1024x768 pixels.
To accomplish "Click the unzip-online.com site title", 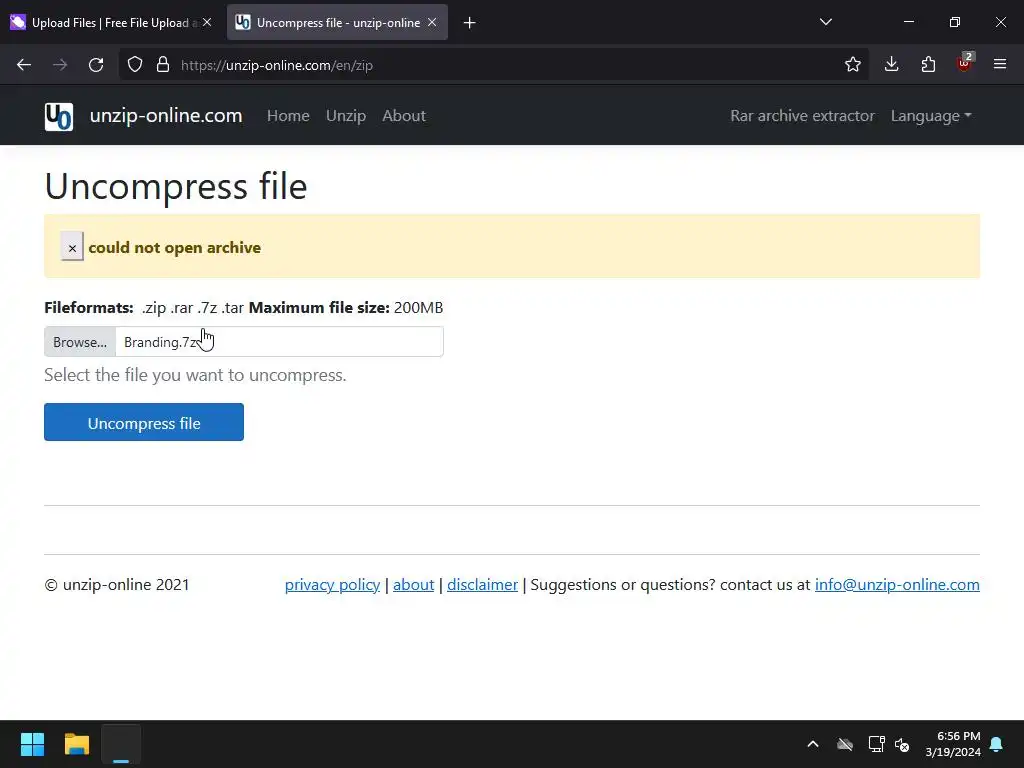I will (166, 116).
